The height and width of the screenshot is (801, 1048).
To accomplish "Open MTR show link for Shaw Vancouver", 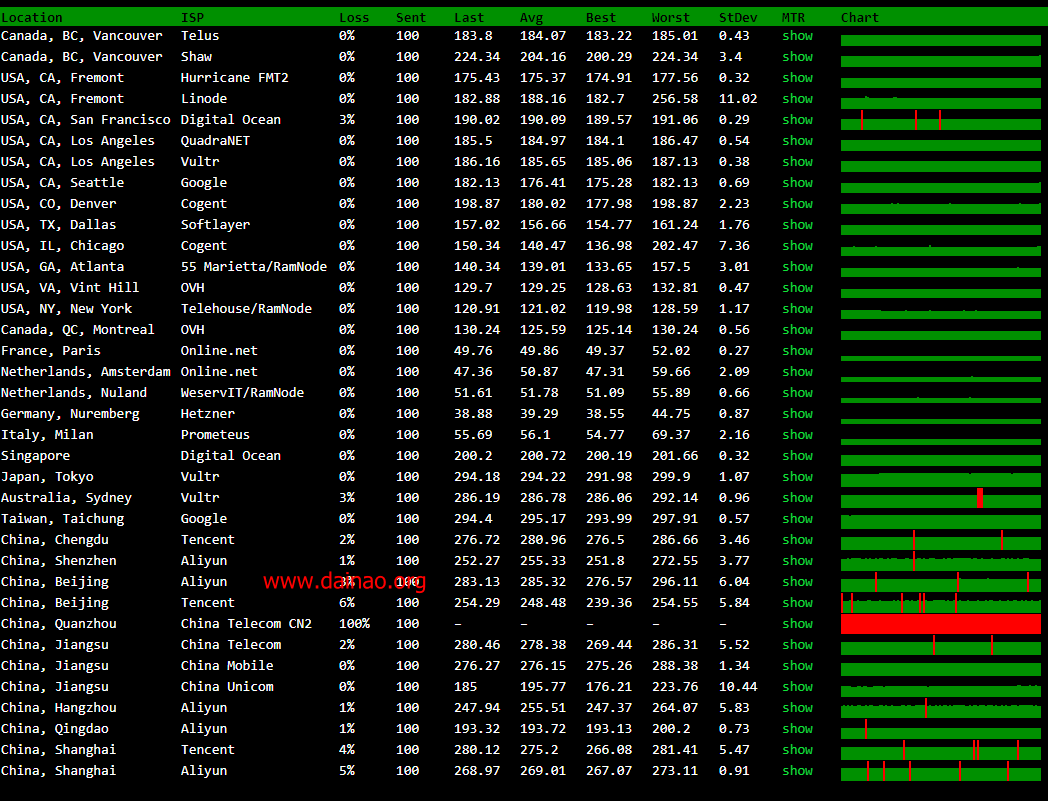I will click(x=797, y=57).
